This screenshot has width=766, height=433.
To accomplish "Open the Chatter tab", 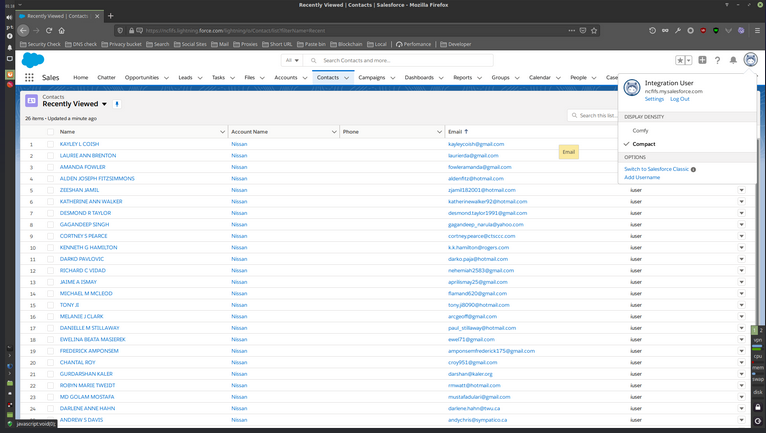I will [x=106, y=77].
